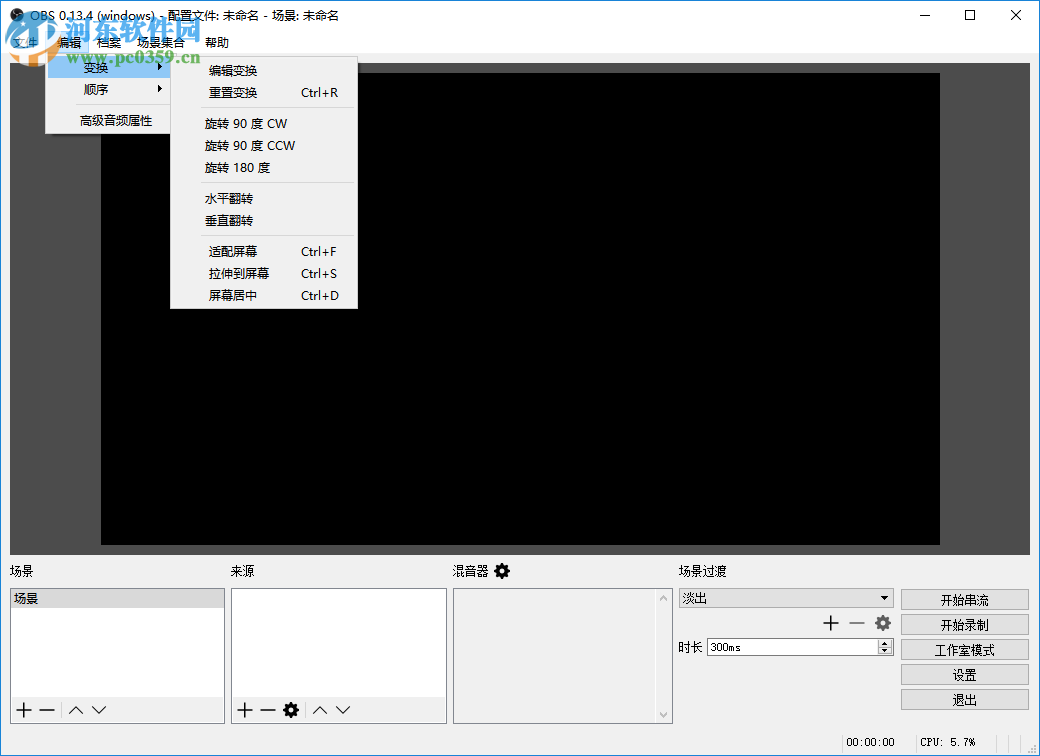The height and width of the screenshot is (756, 1040).
Task: Increase transition duration with the stepper arrow
Action: click(884, 642)
